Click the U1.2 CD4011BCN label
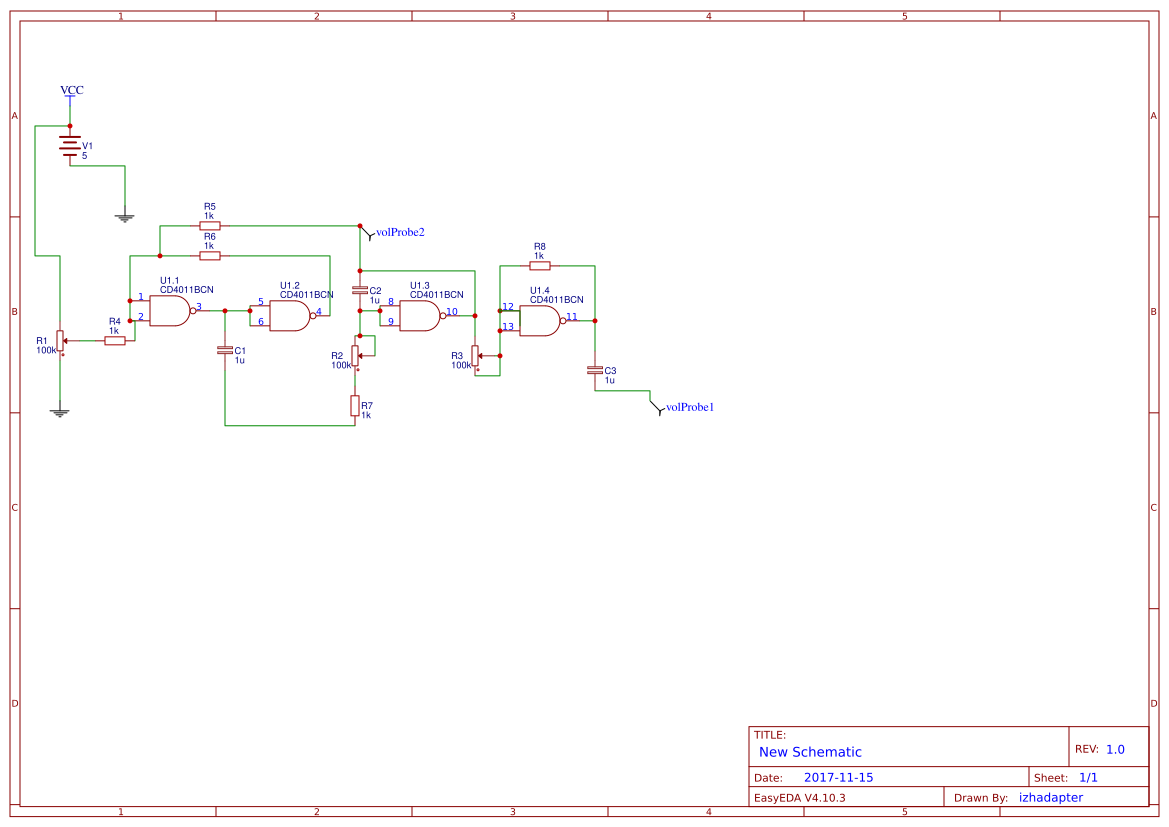1169x827 pixels. coord(306,295)
